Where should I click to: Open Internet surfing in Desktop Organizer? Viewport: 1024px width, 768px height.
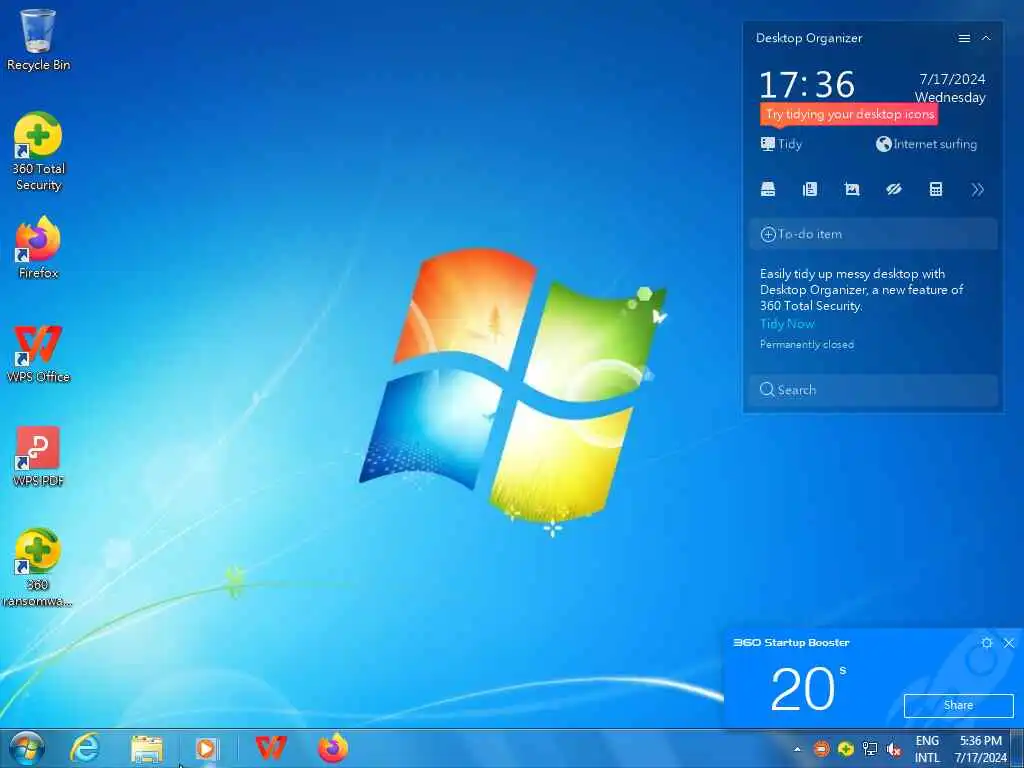point(927,144)
